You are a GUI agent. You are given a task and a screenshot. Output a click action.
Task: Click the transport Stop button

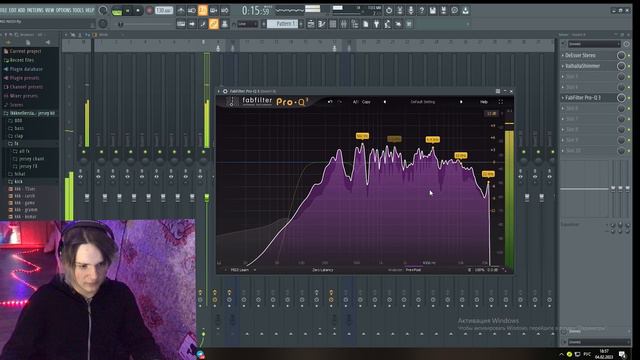click(x=138, y=11)
